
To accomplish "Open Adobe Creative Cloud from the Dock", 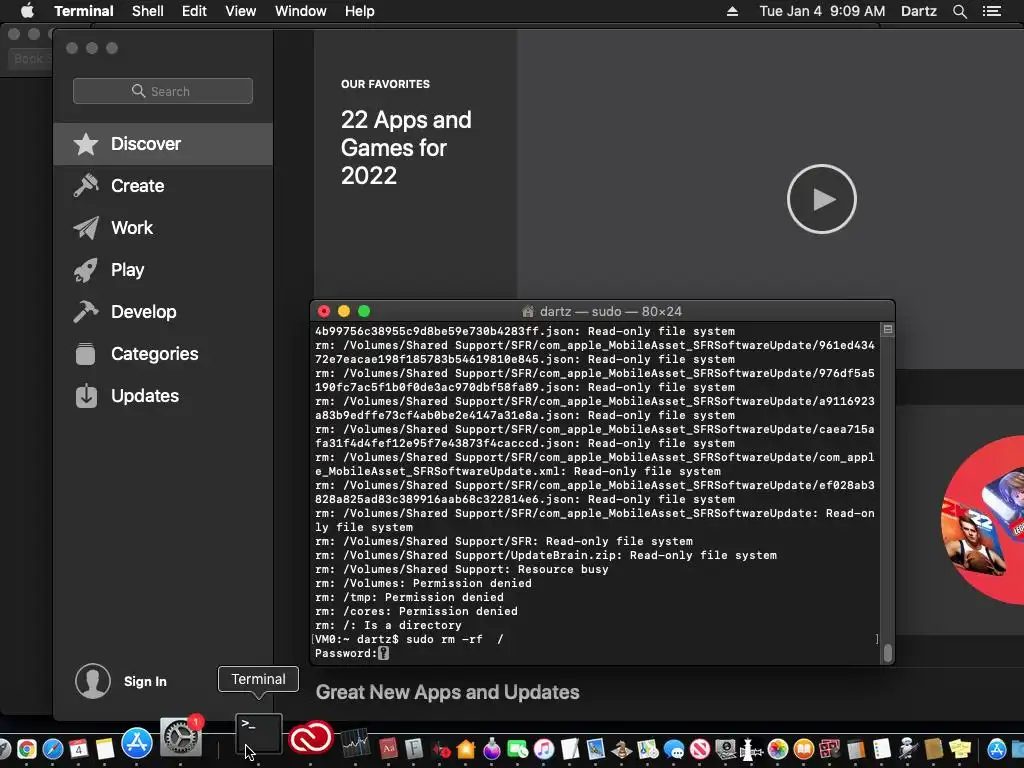I will [x=311, y=738].
